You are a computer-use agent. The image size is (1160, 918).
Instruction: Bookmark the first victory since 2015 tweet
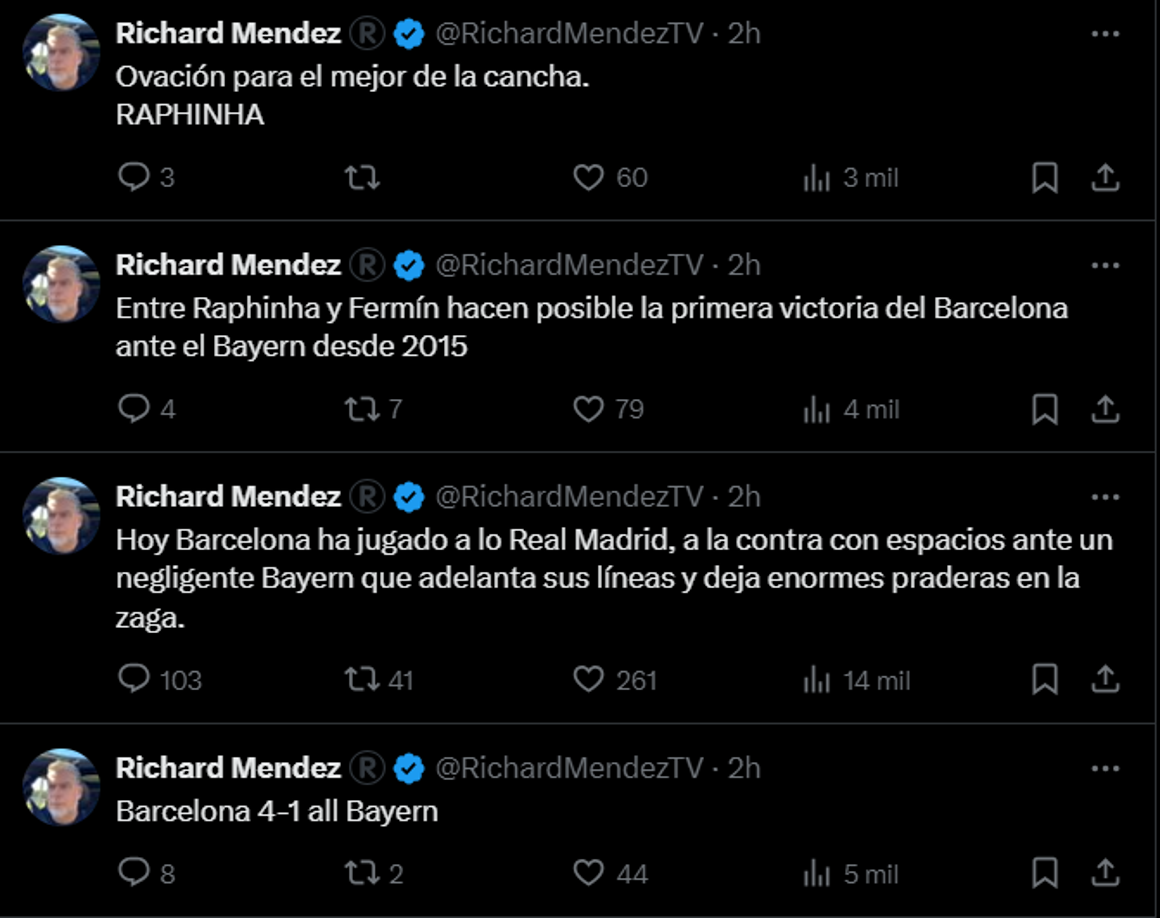[x=1046, y=408]
